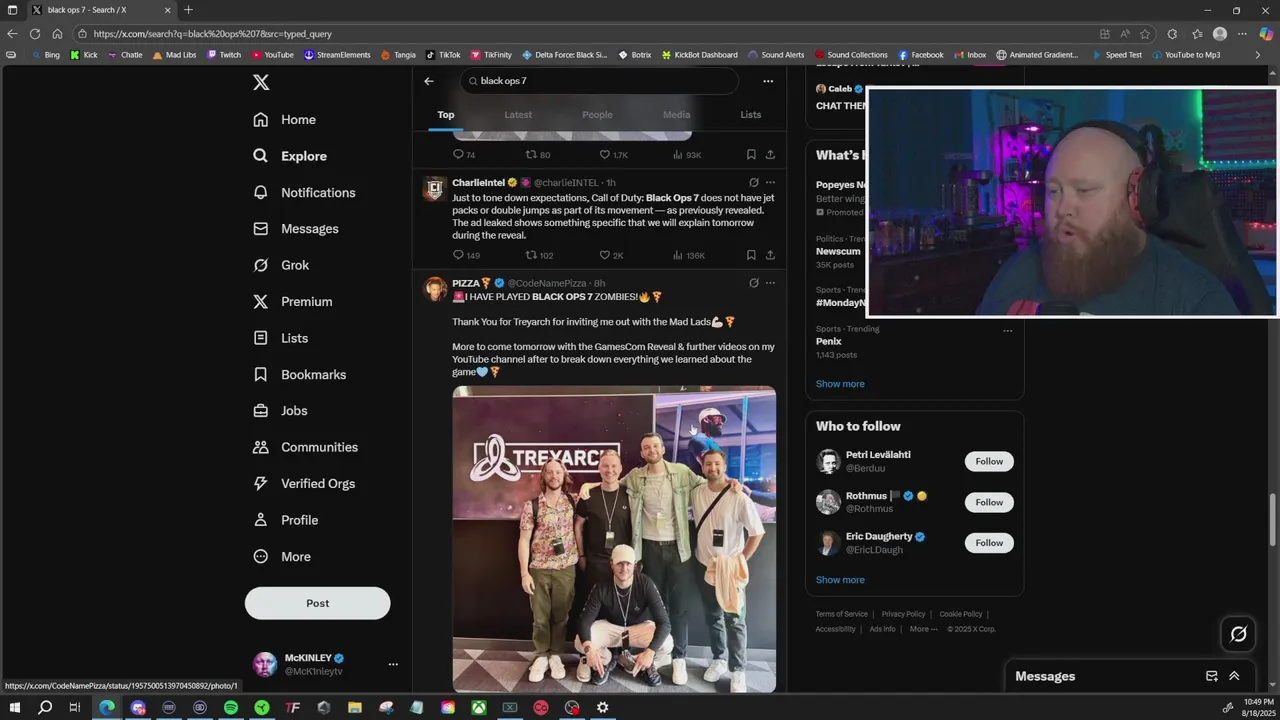Click the Post button
Viewport: 1280px width, 720px height.
317,603
